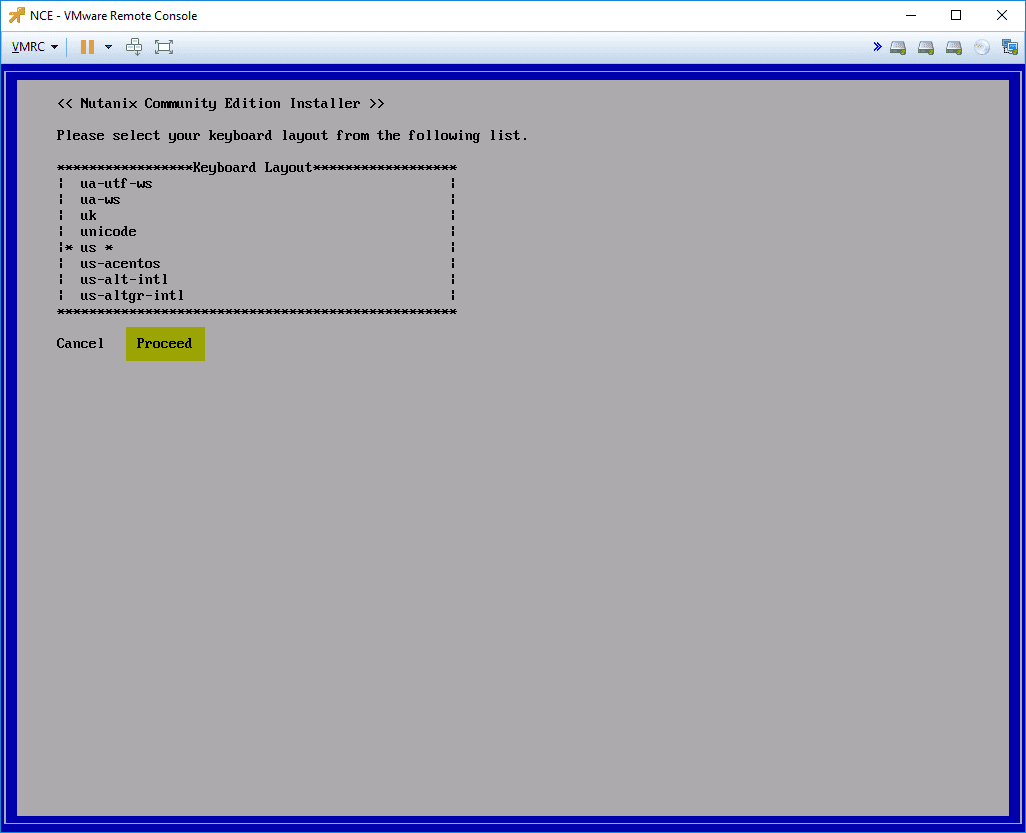Expand the dropdown next to the pause button
This screenshot has width=1026, height=833.
point(109,46)
